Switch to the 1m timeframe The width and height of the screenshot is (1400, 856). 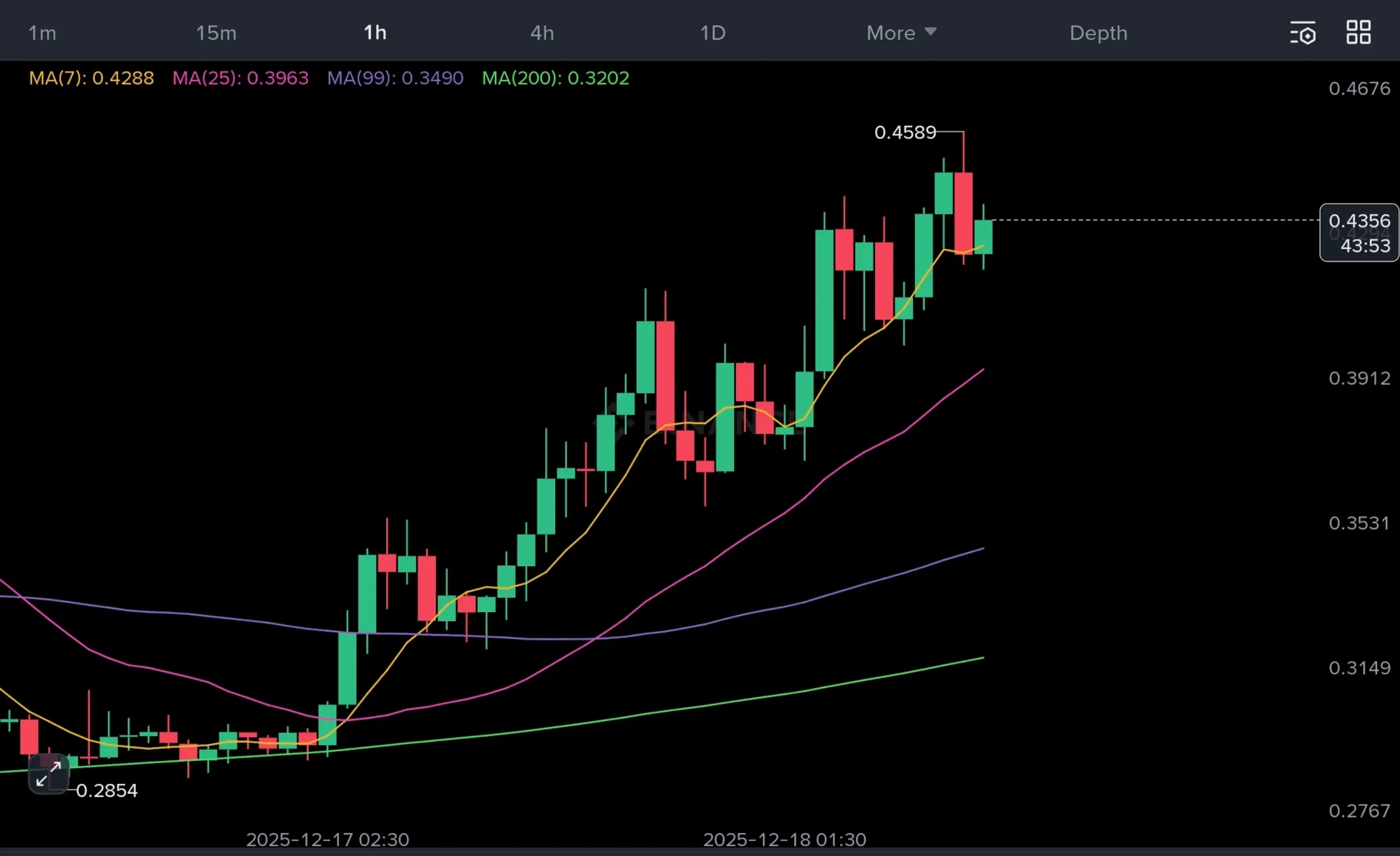click(42, 33)
